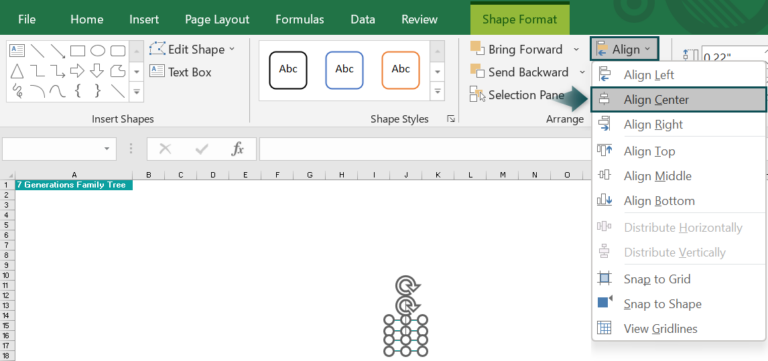Choose Align Center from the menu
The height and width of the screenshot is (361, 768).
pyautogui.click(x=678, y=100)
